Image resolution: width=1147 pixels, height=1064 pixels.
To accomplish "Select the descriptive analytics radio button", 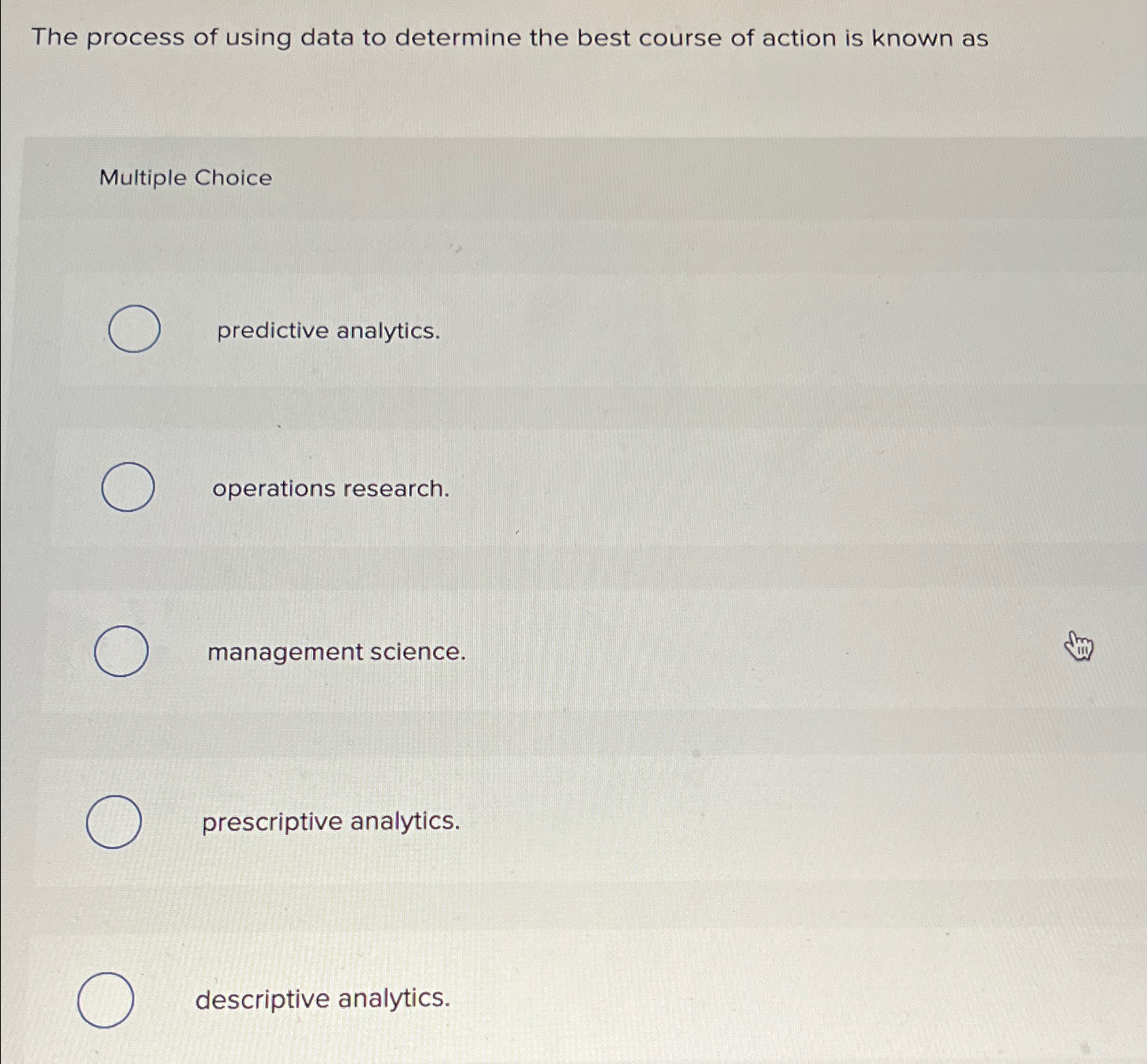I will (x=106, y=1001).
